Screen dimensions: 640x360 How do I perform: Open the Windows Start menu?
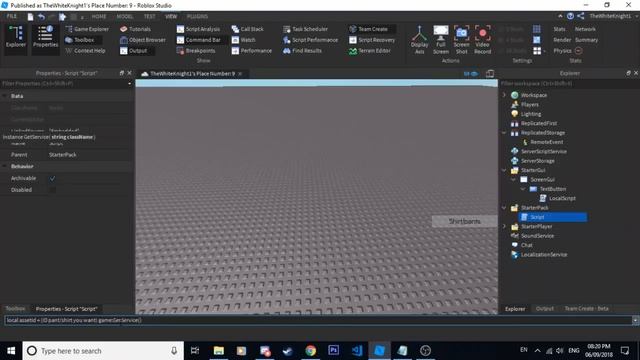(x=11, y=351)
